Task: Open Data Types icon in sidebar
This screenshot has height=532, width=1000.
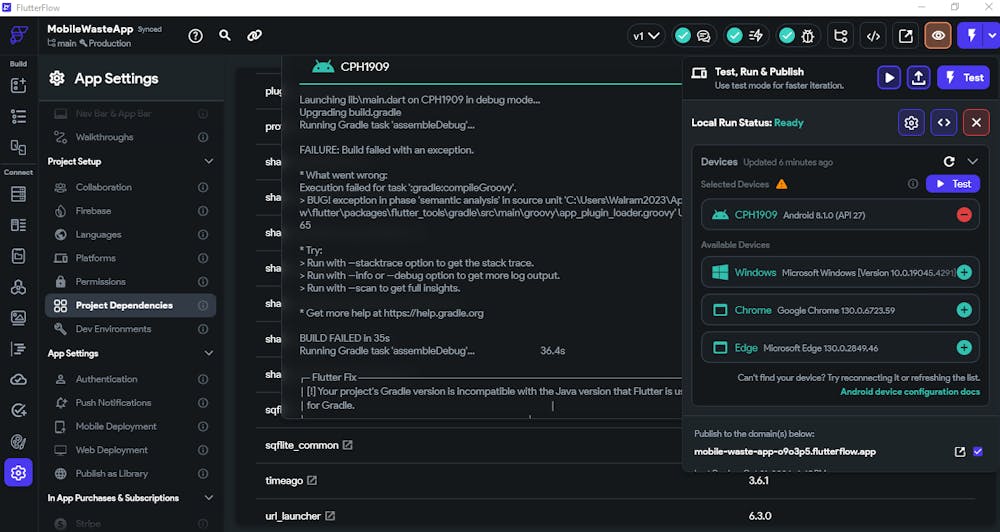Action: (x=18, y=225)
